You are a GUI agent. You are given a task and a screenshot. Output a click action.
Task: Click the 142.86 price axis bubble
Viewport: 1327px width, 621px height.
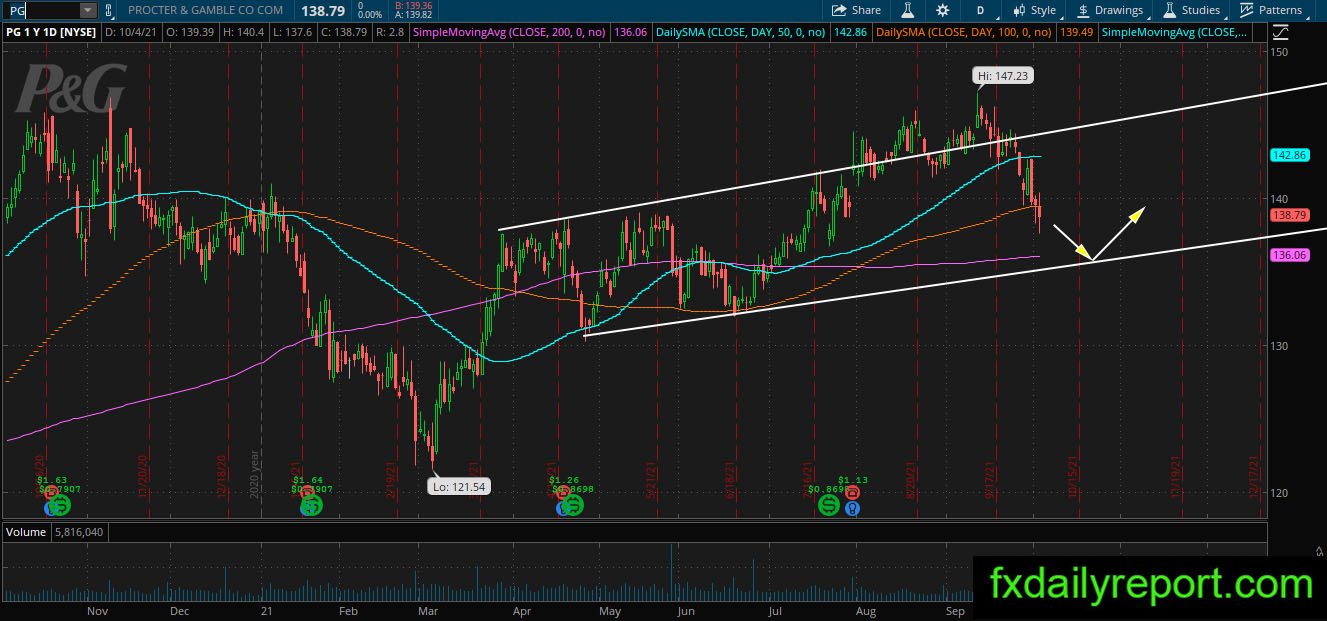pos(1289,155)
